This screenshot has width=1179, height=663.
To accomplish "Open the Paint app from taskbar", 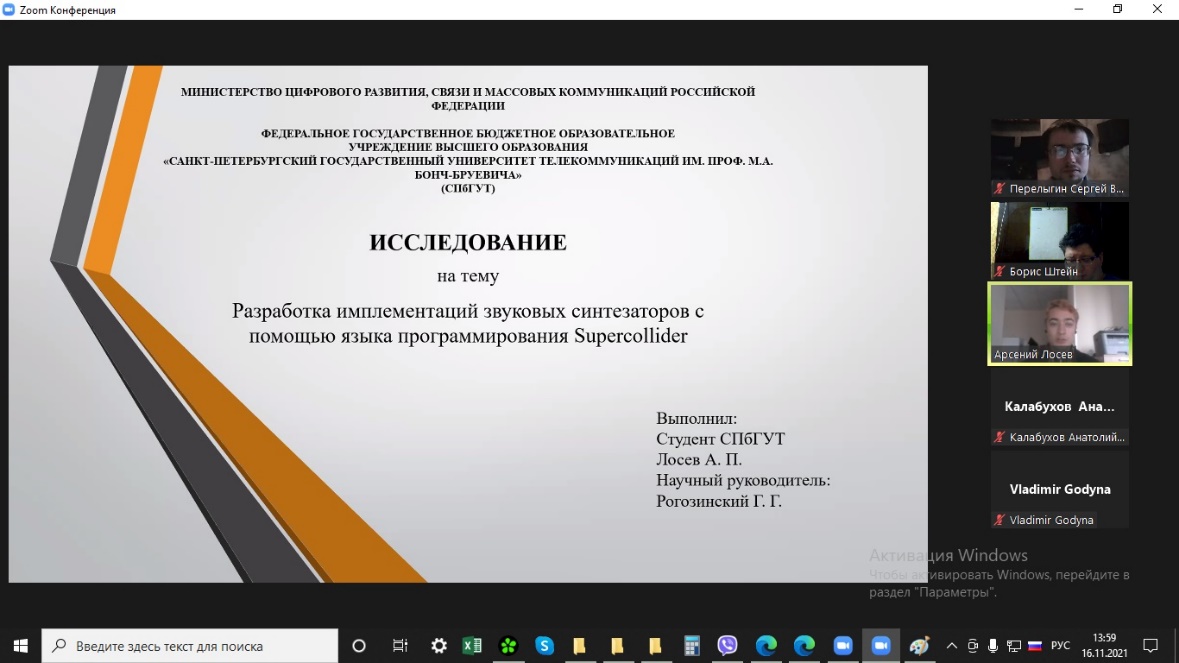I will tap(919, 646).
